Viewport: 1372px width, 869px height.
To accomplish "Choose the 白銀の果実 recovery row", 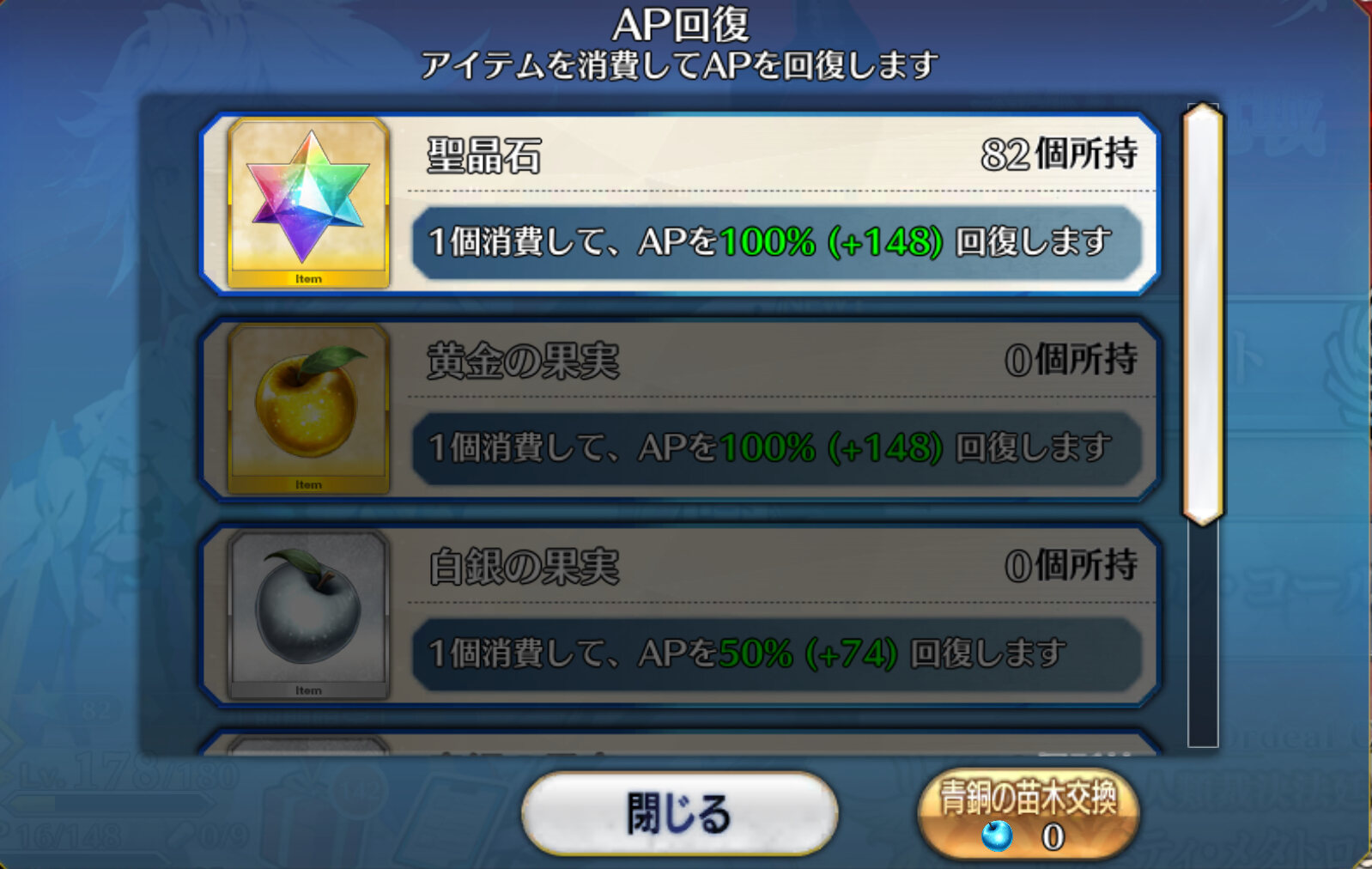I will click(680, 616).
